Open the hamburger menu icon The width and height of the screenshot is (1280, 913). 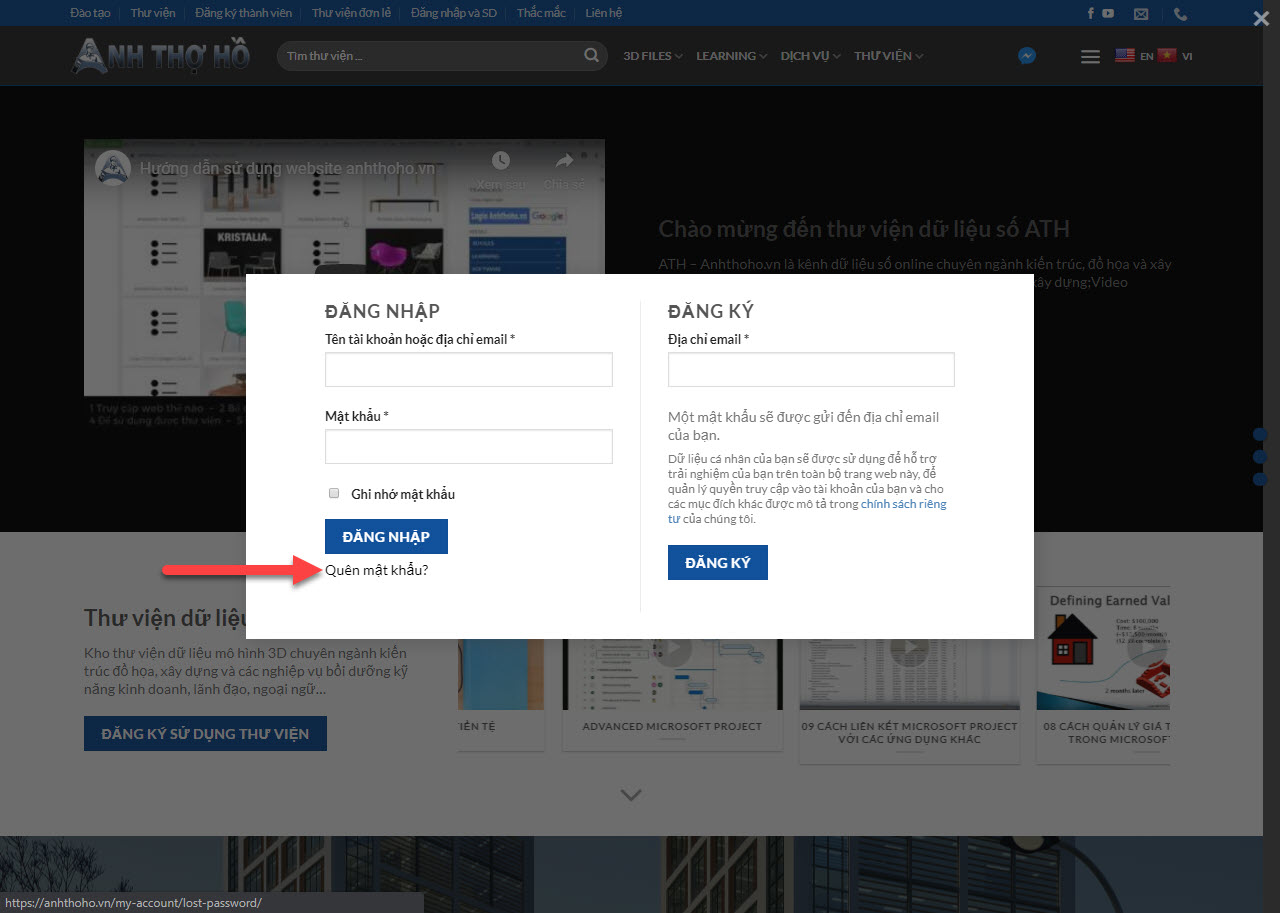tap(1090, 57)
